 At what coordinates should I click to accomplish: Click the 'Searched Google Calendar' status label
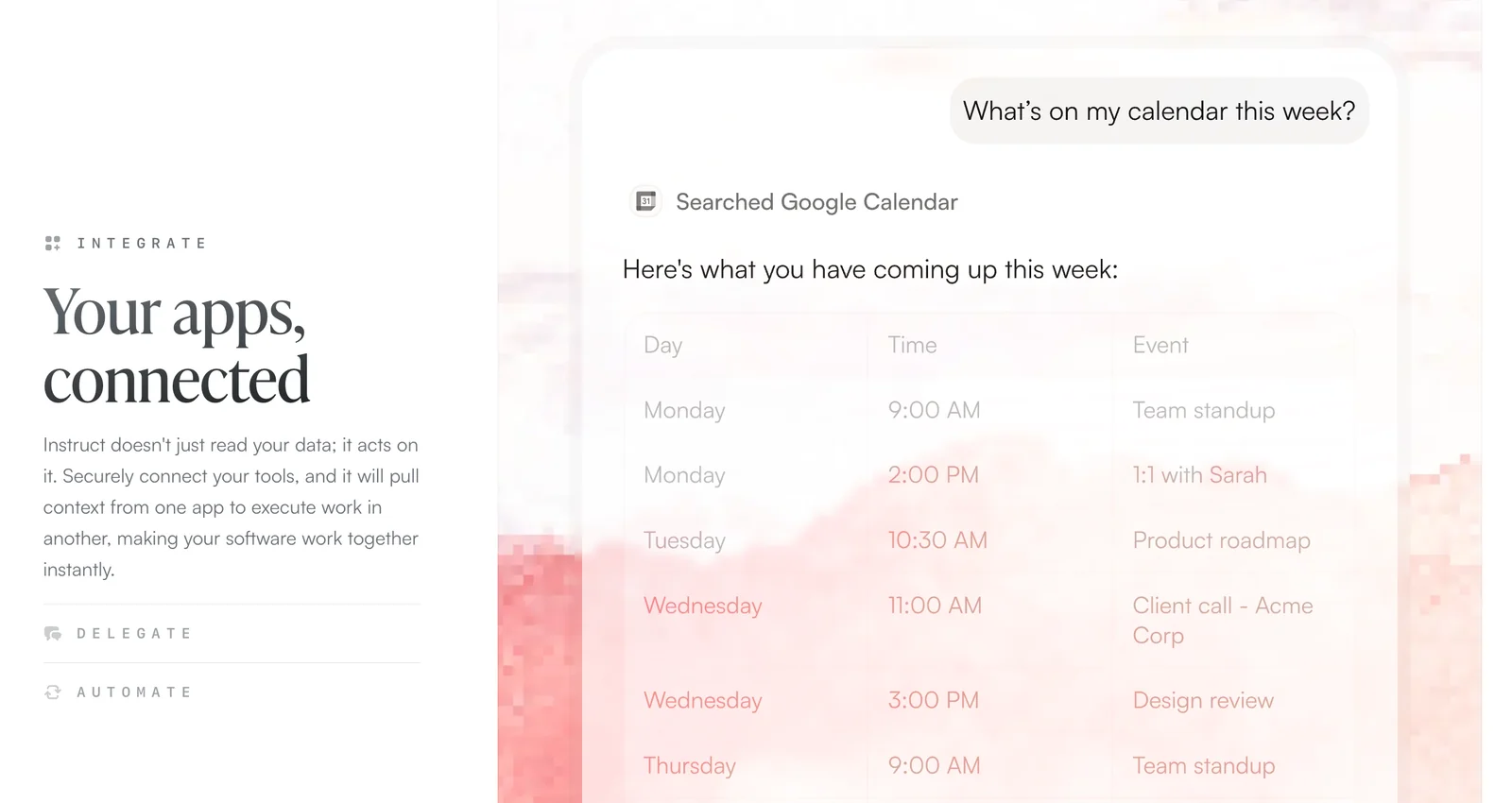[x=816, y=201]
